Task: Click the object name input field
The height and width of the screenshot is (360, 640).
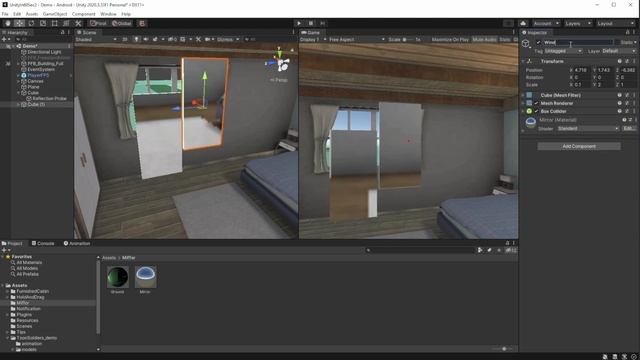Action: (x=578, y=42)
